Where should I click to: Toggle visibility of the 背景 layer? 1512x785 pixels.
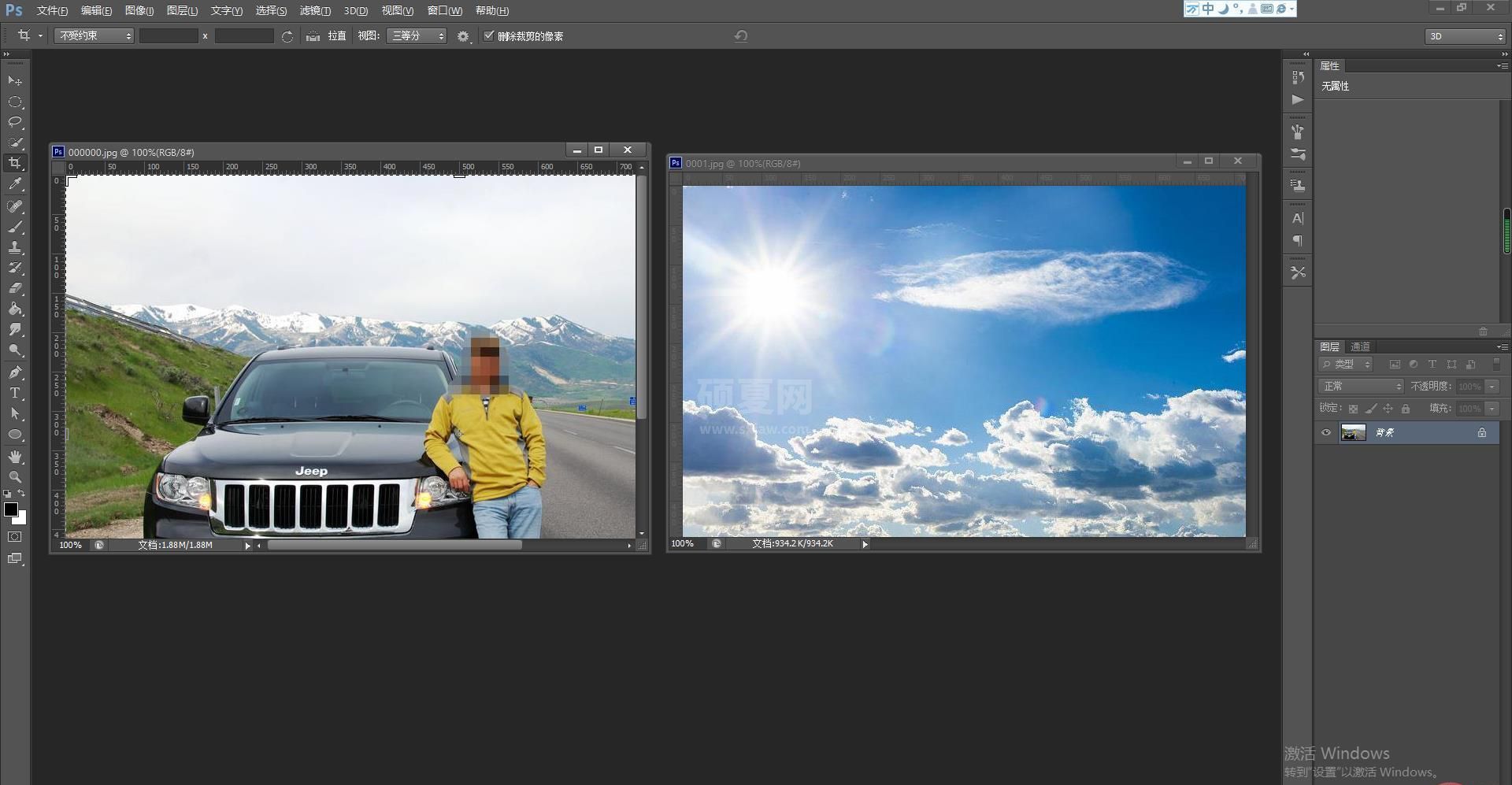coord(1326,432)
